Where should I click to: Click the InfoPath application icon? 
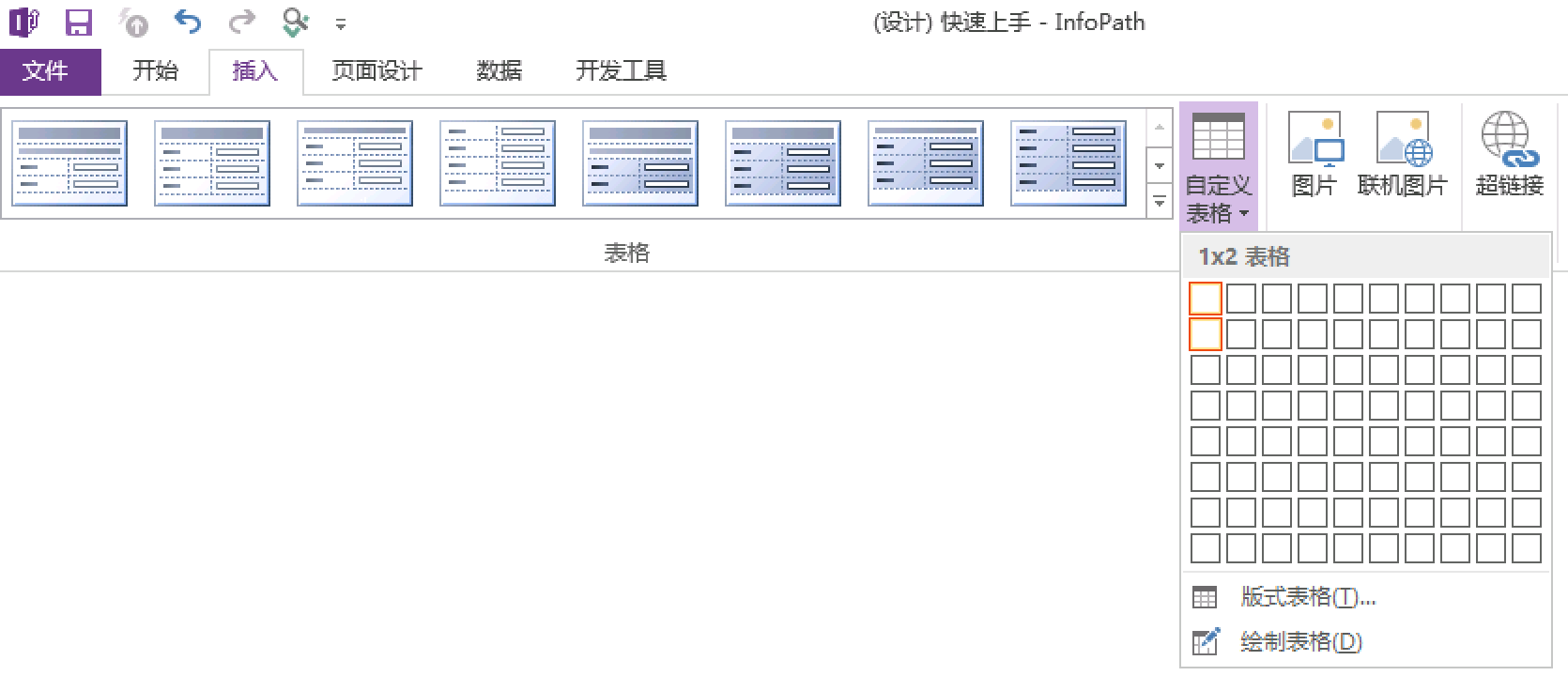23,22
